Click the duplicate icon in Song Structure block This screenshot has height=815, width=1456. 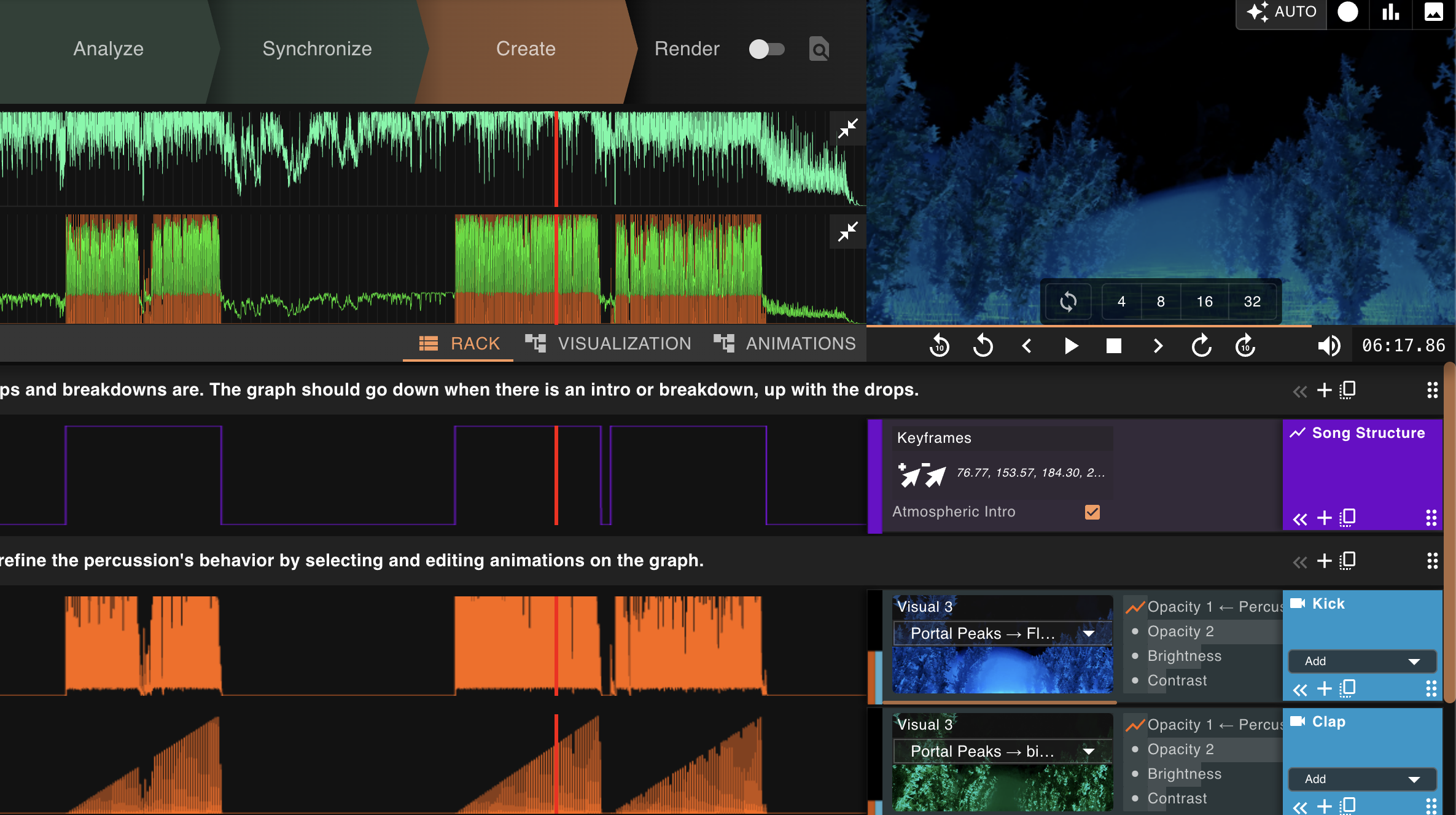[x=1347, y=518]
